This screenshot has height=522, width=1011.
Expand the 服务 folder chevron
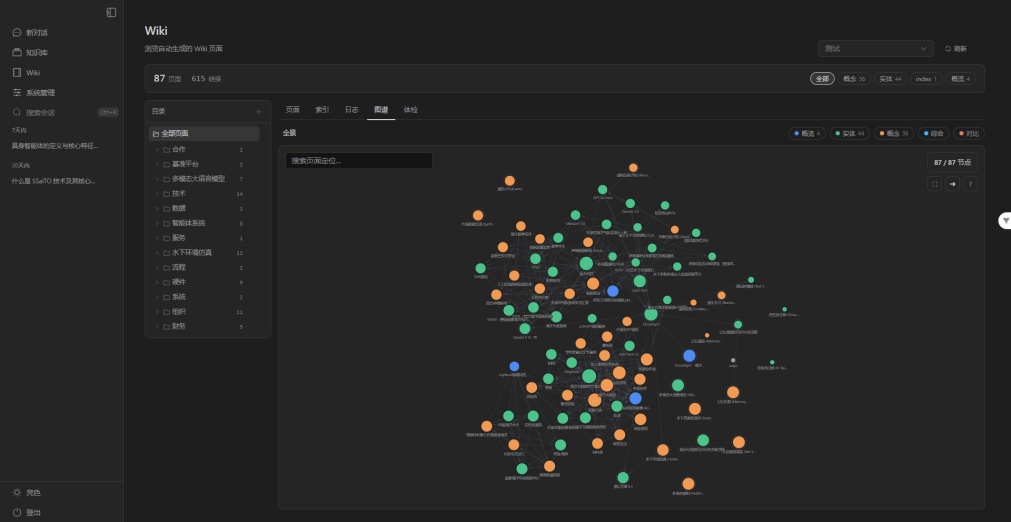coord(157,238)
